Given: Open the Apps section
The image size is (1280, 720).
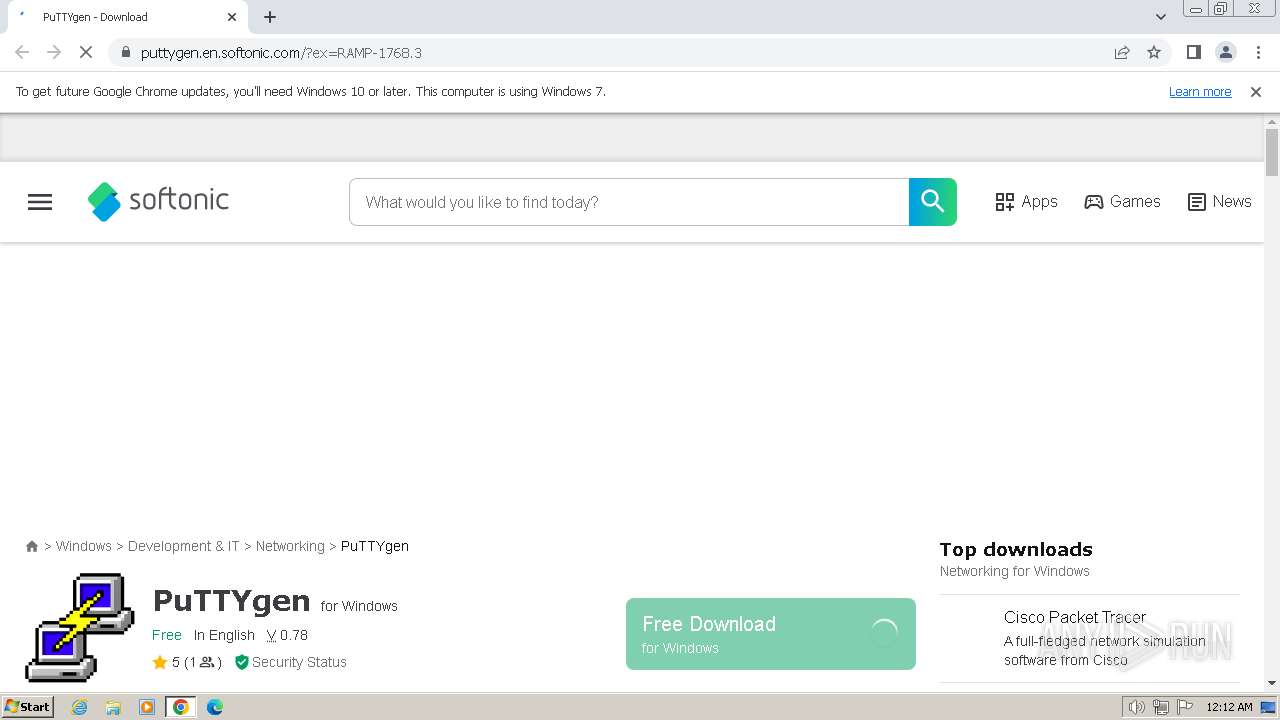Looking at the screenshot, I should coord(1026,202).
